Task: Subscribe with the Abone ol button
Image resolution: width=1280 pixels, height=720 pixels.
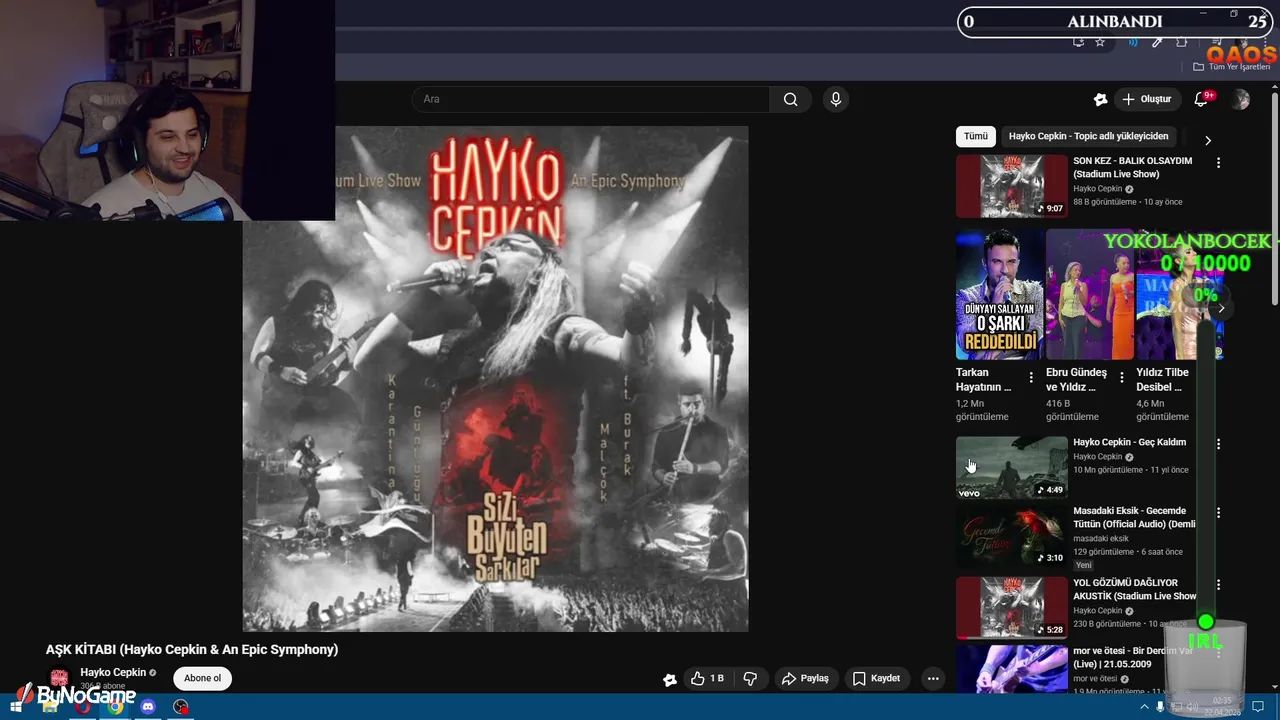Action: (202, 678)
